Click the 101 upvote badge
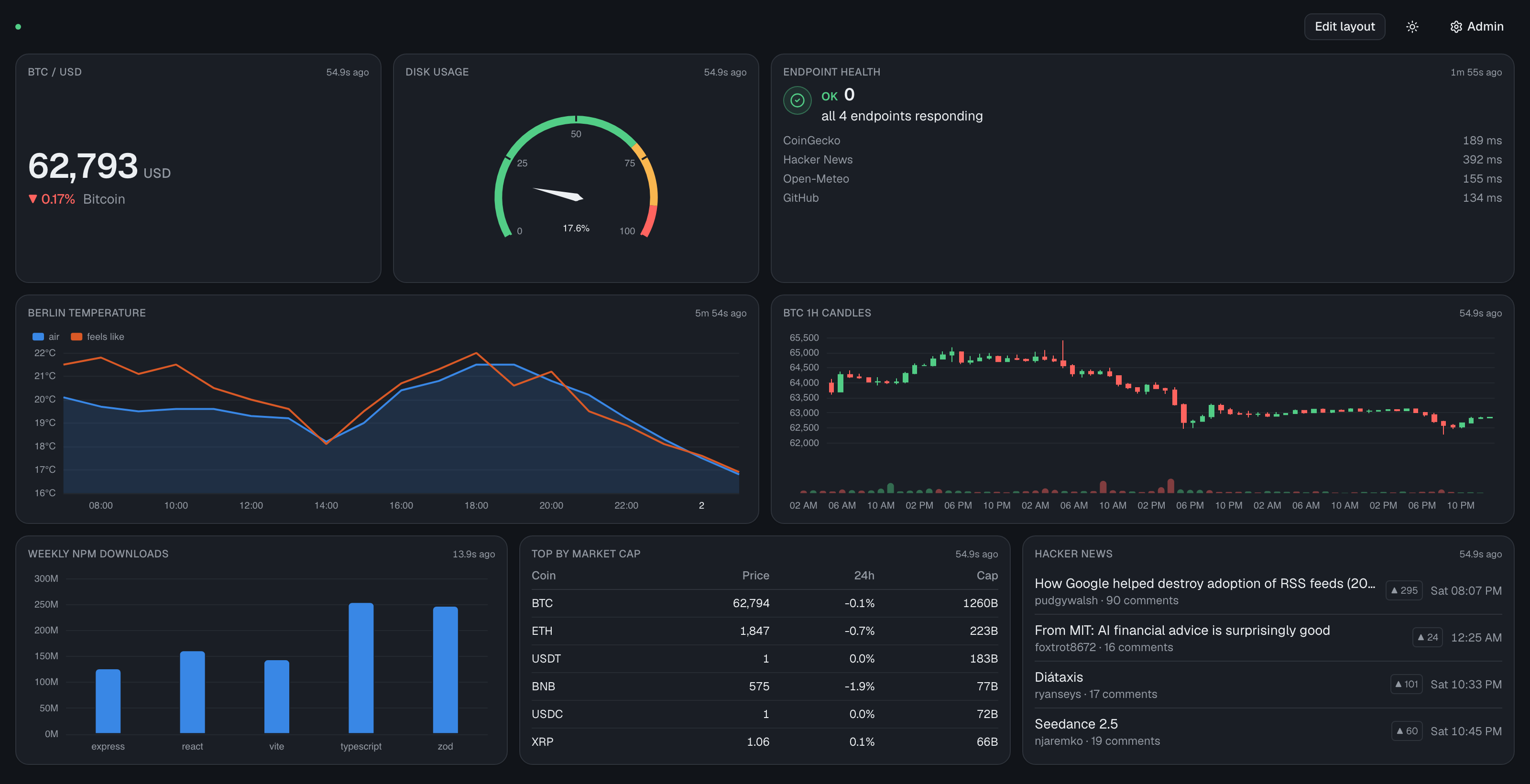The height and width of the screenshot is (784, 1530). tap(1406, 684)
